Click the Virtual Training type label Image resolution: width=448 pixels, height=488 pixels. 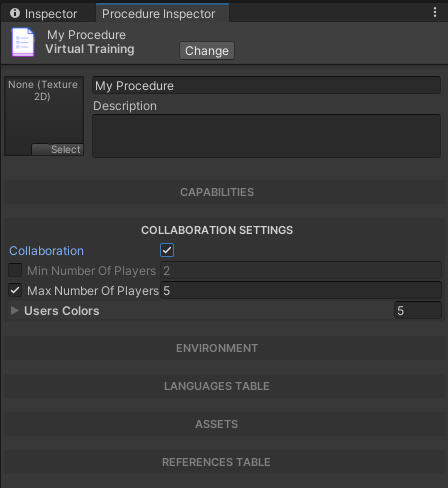(90, 49)
